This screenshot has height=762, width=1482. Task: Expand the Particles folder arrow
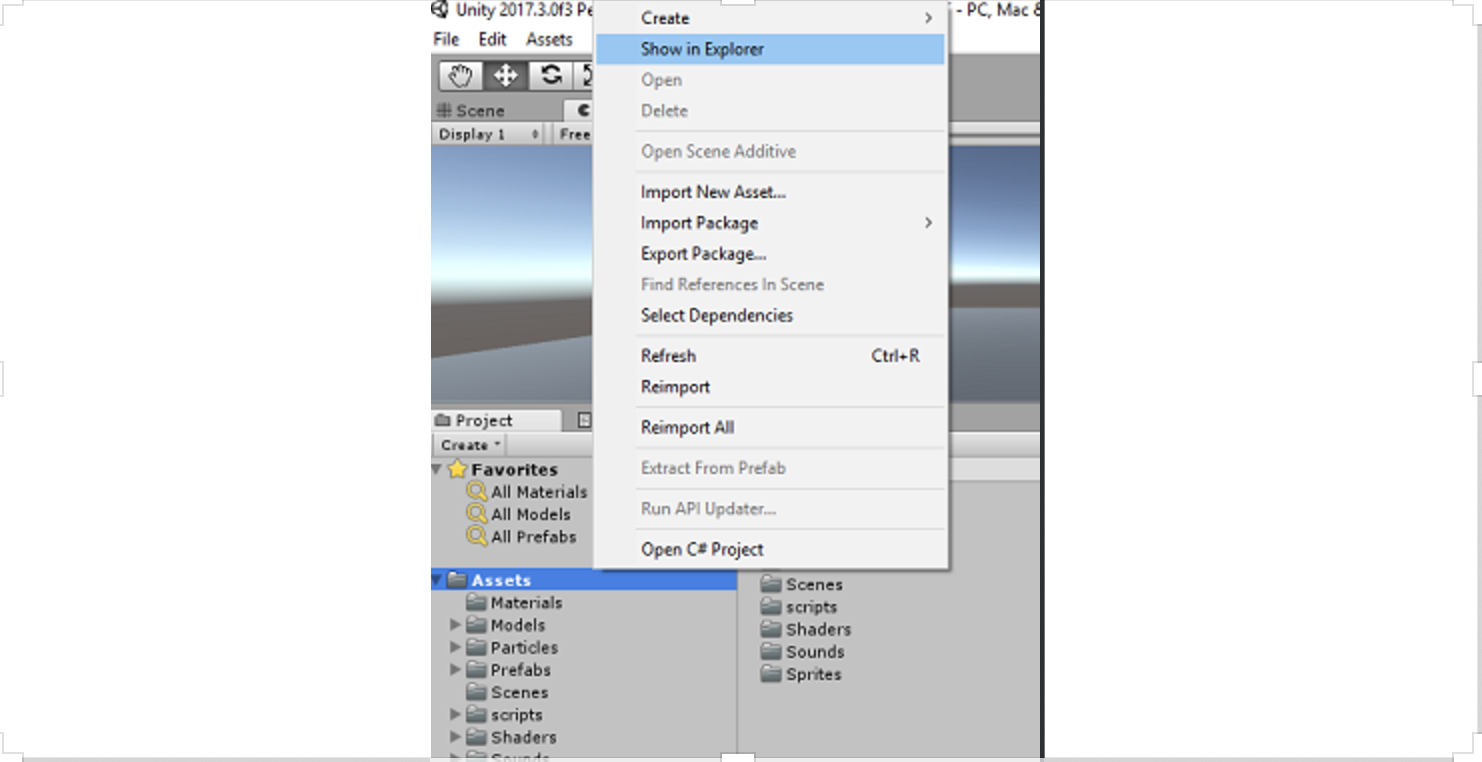[x=456, y=648]
